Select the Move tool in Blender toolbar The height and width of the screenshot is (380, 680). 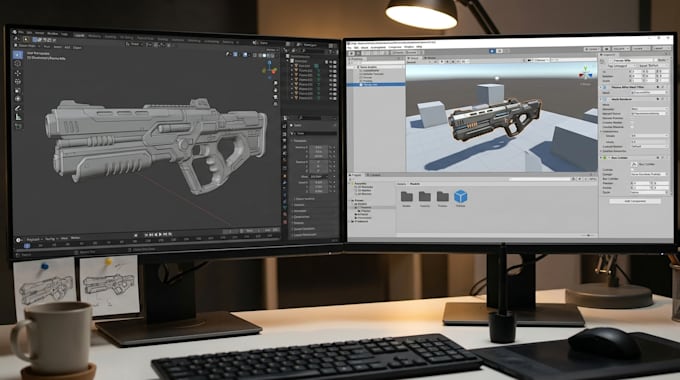17,72
